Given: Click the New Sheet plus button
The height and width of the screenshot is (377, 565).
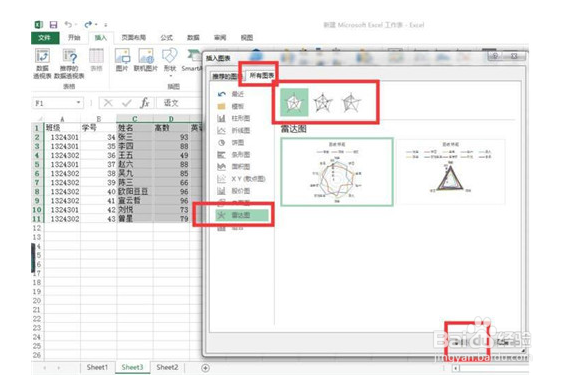Looking at the screenshot, I should (x=205, y=368).
